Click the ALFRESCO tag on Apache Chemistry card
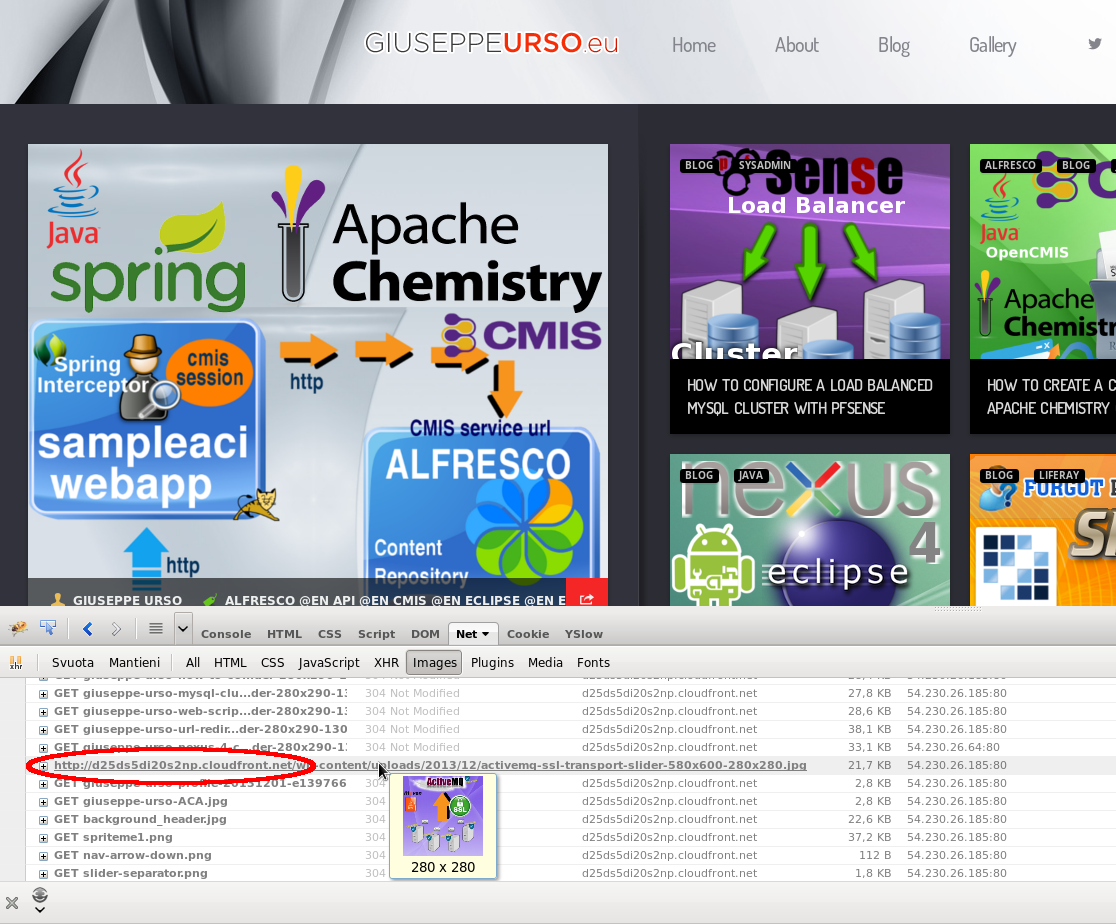The image size is (1116, 924). [1010, 165]
